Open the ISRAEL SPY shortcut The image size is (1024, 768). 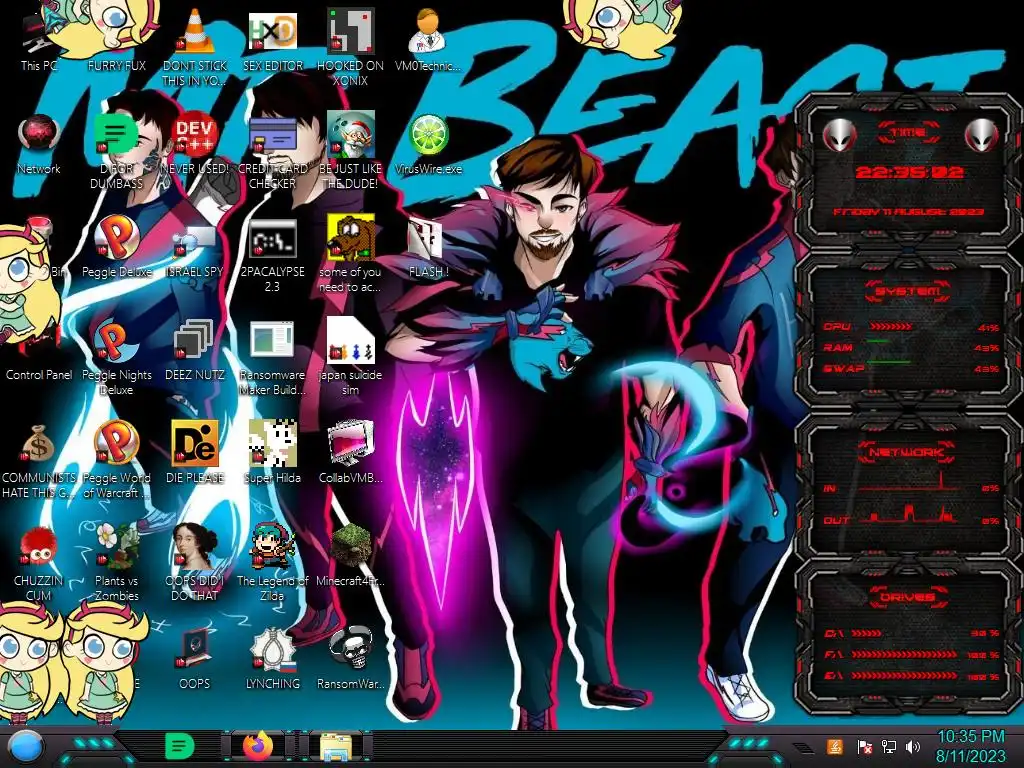(x=195, y=249)
